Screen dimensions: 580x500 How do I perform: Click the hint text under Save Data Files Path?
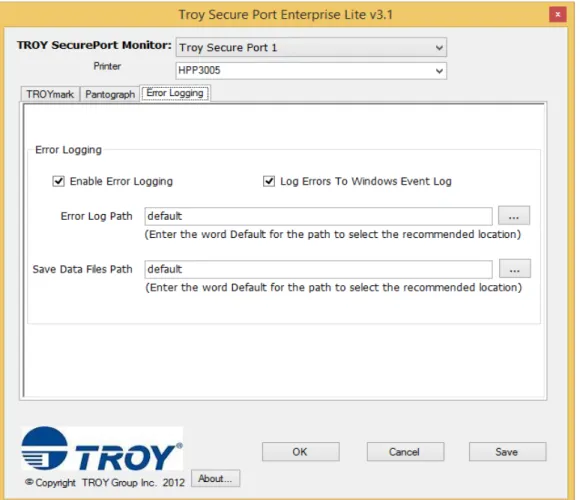click(333, 288)
